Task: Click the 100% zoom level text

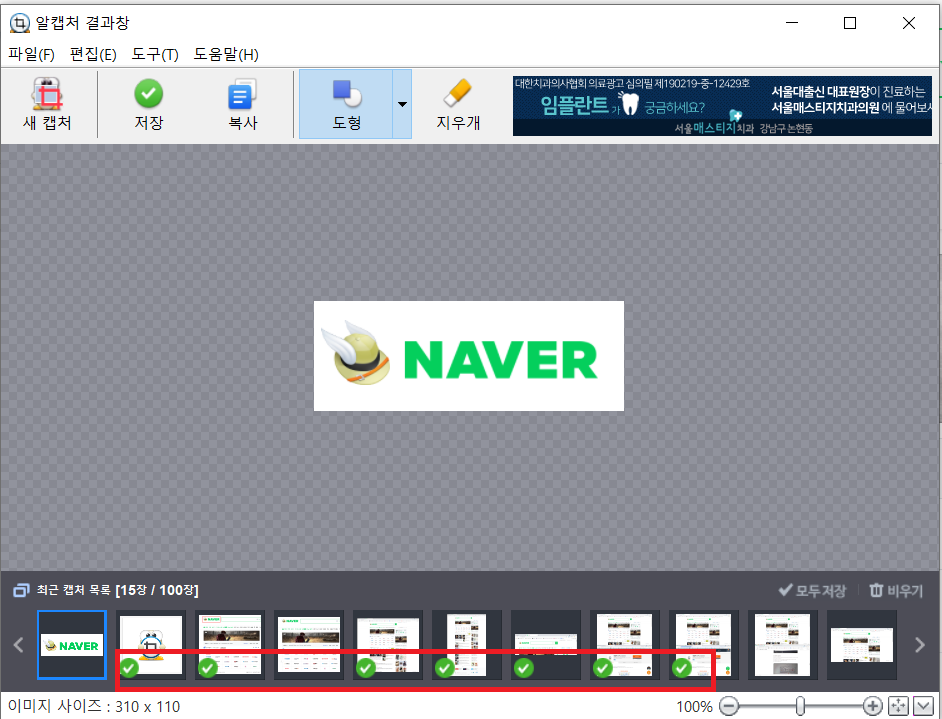Action: 694,707
